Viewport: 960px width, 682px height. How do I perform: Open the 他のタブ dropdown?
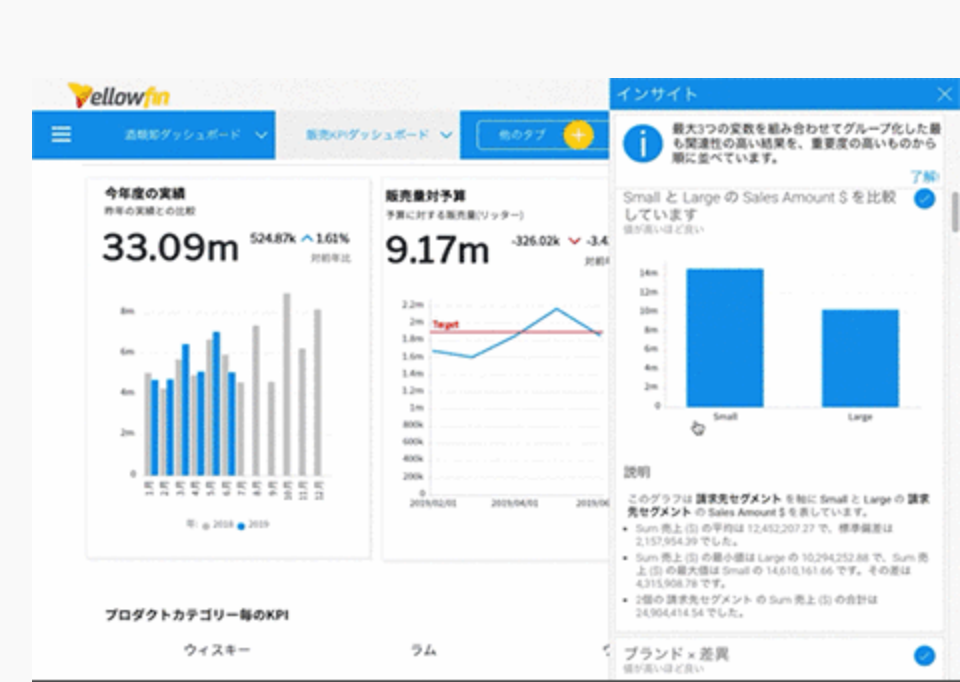pos(520,135)
